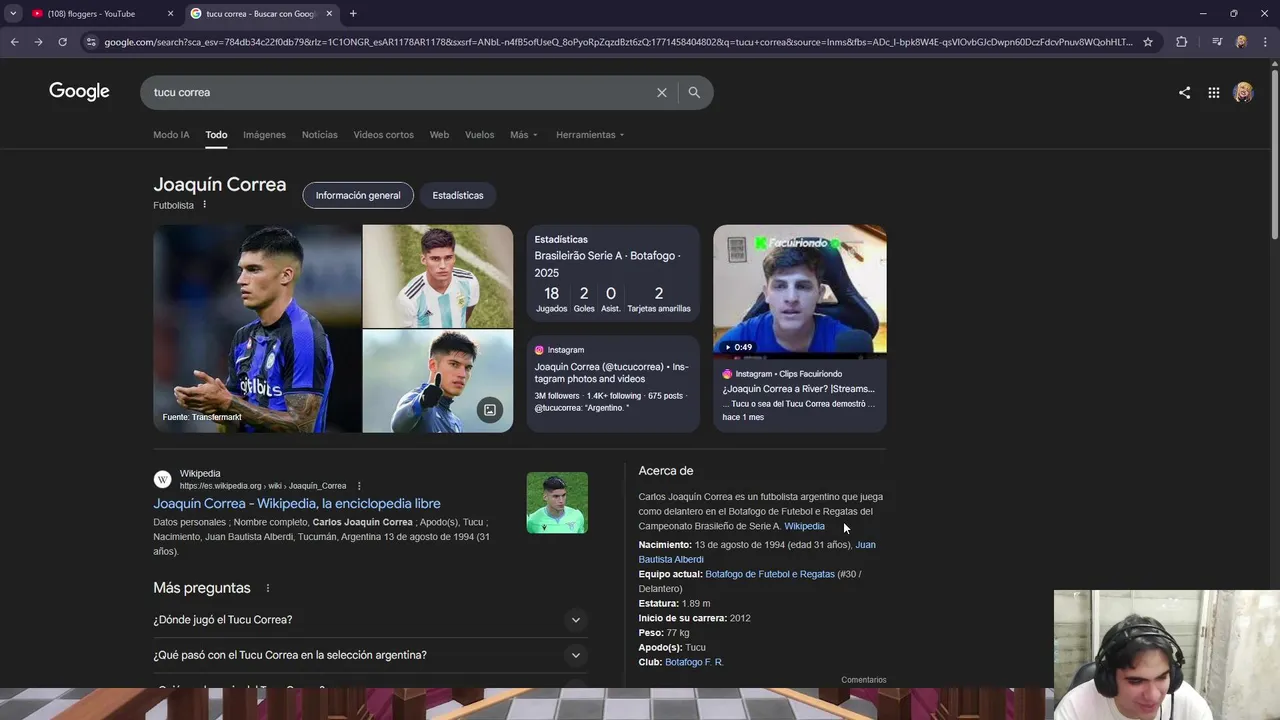The height and width of the screenshot is (720, 1280).
Task: Click into the Google search field
Action: pyautogui.click(x=400, y=92)
